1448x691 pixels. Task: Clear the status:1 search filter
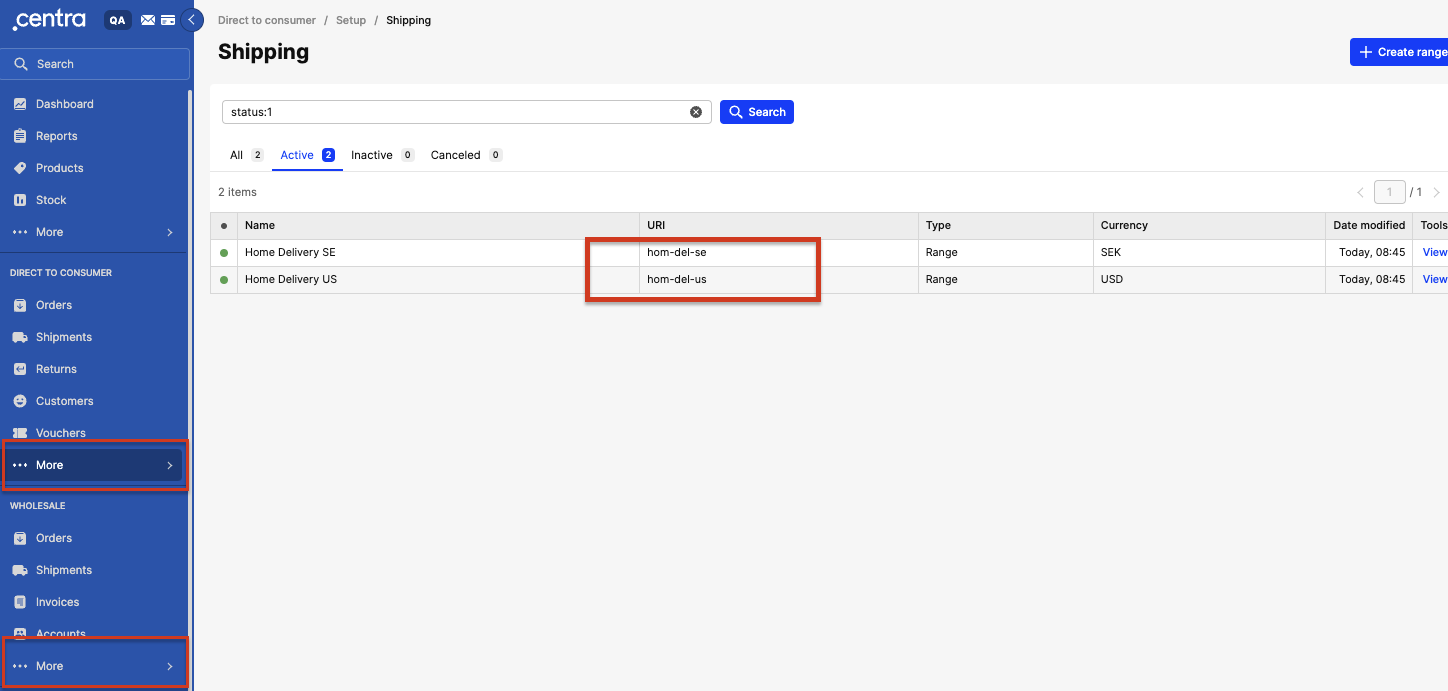click(696, 112)
